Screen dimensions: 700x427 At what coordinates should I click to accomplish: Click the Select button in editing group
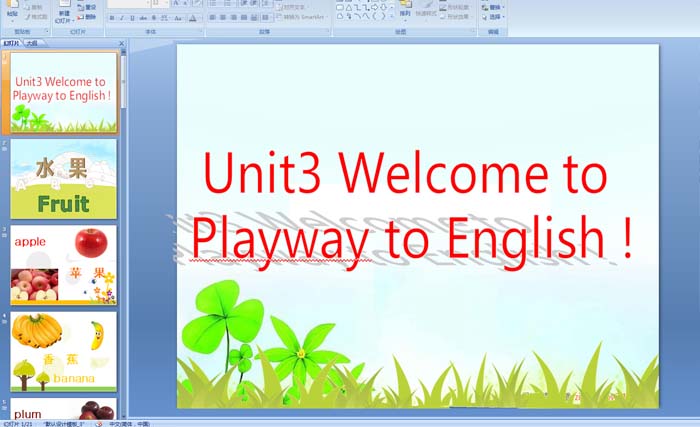tap(493, 17)
